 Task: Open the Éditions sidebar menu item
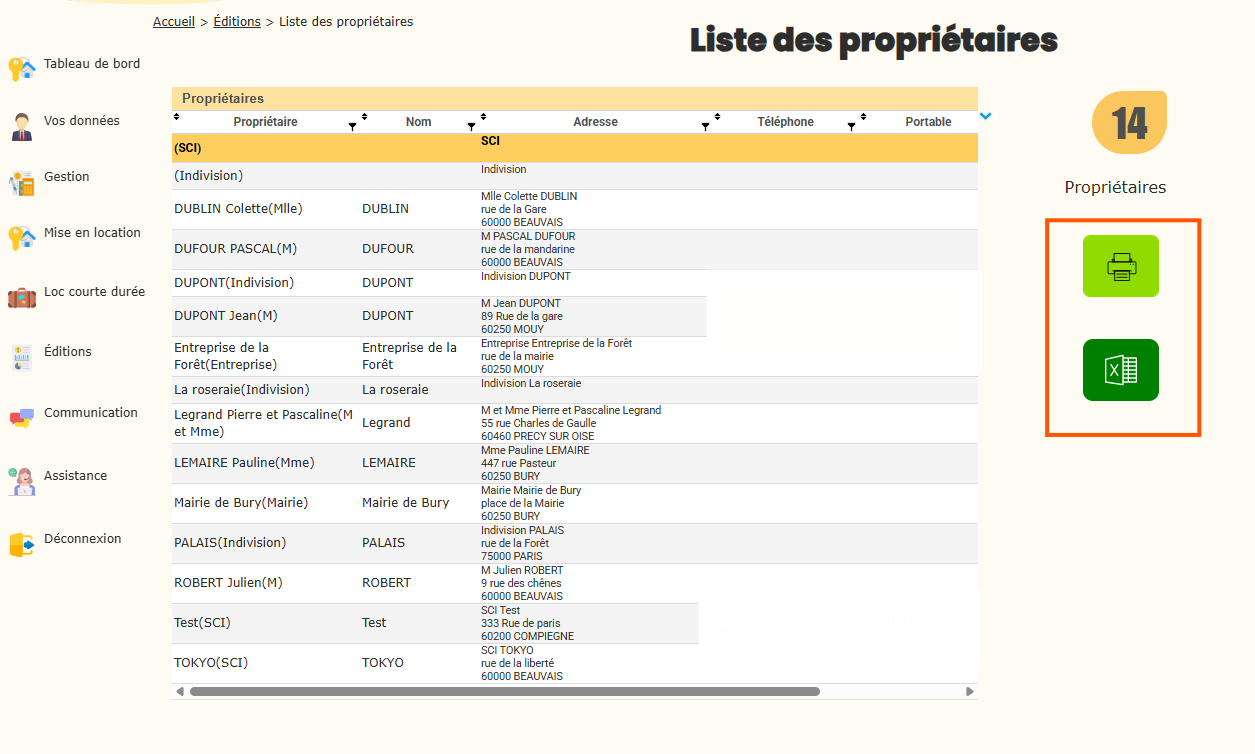pyautogui.click(x=67, y=352)
